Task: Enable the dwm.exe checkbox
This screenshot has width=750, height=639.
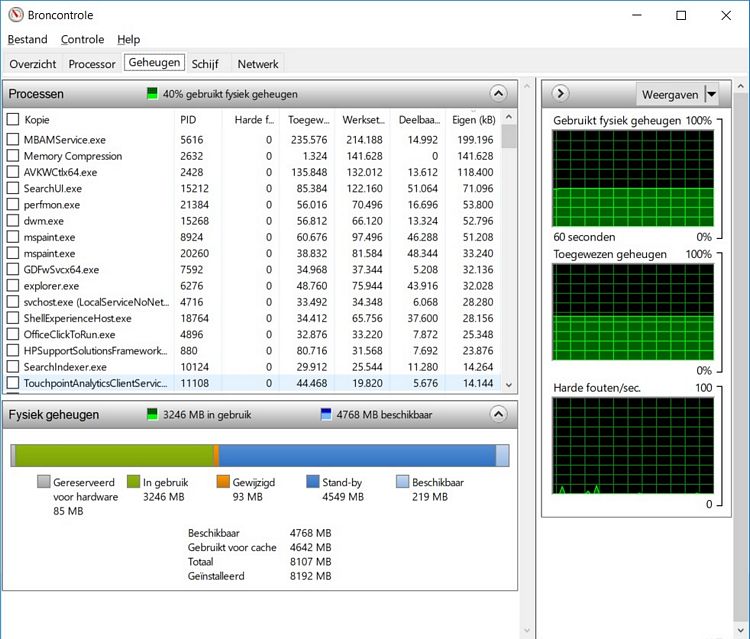Action: (13, 220)
